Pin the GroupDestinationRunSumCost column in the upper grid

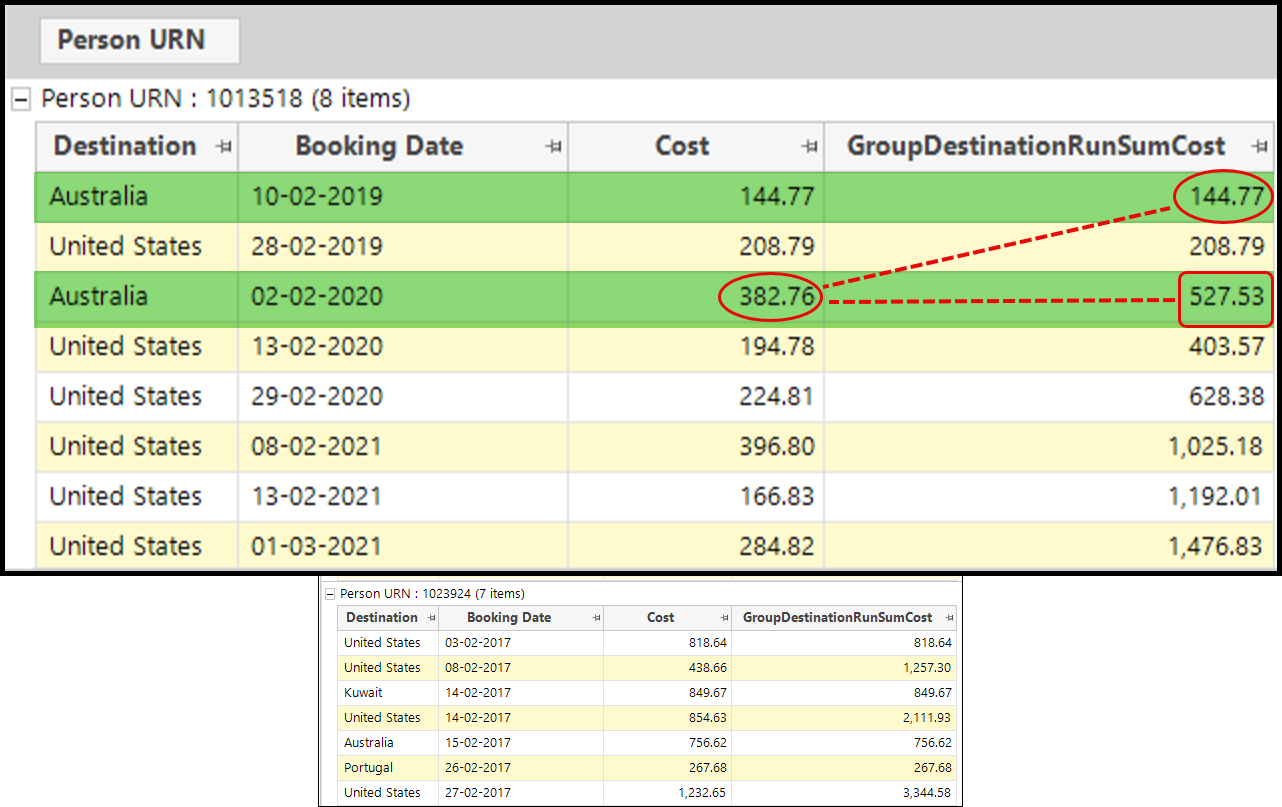1259,147
